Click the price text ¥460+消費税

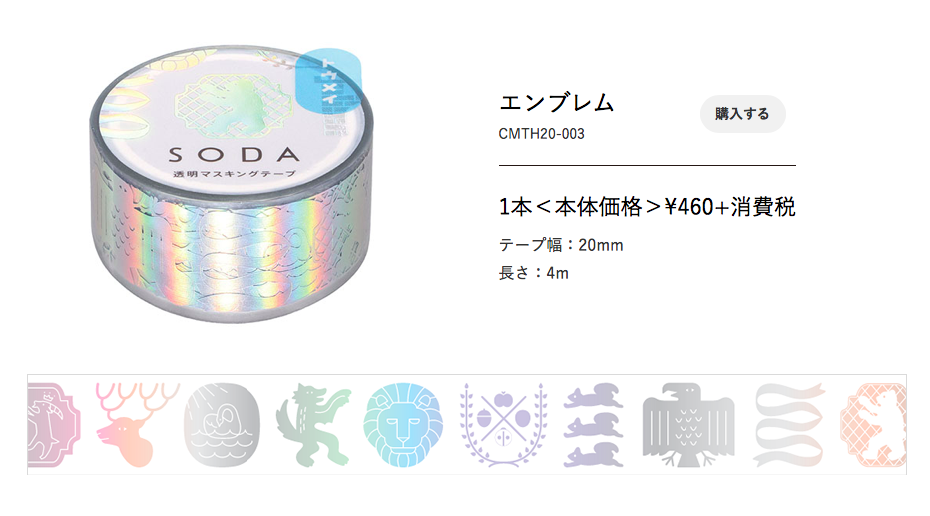(x=730, y=207)
